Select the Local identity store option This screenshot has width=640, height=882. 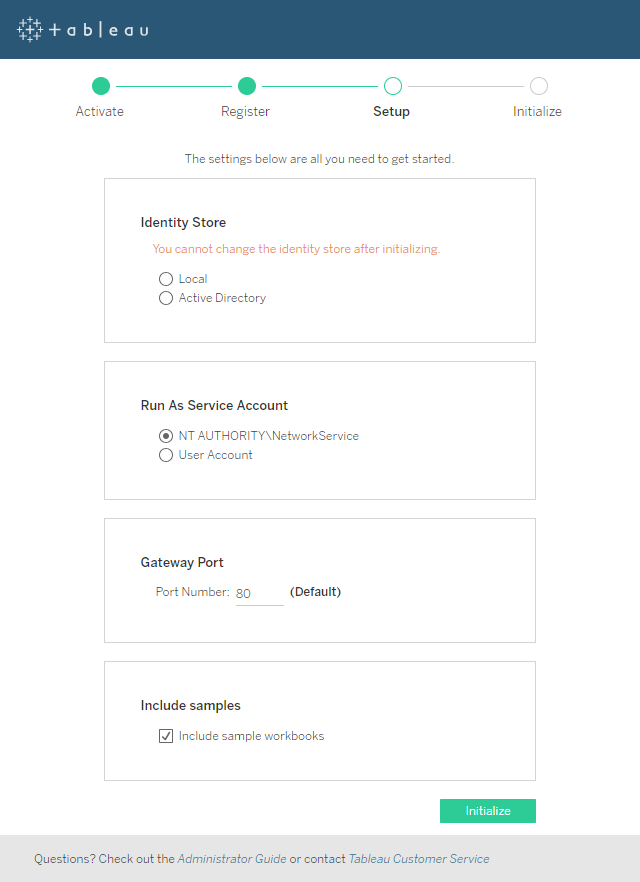[166, 279]
